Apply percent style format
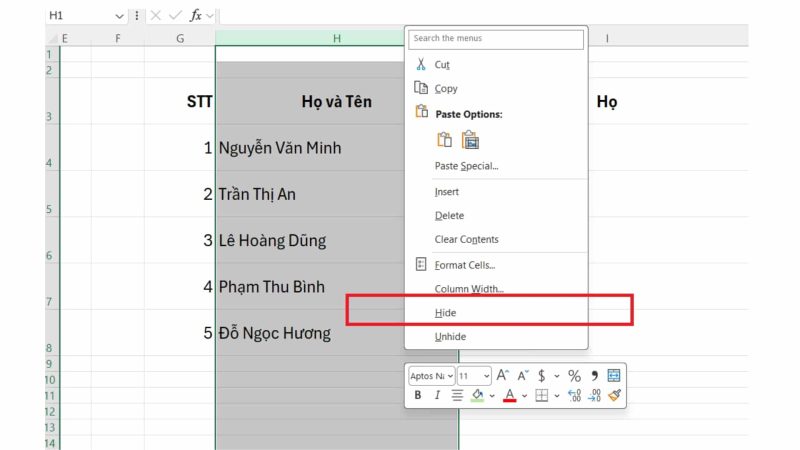 tap(574, 376)
